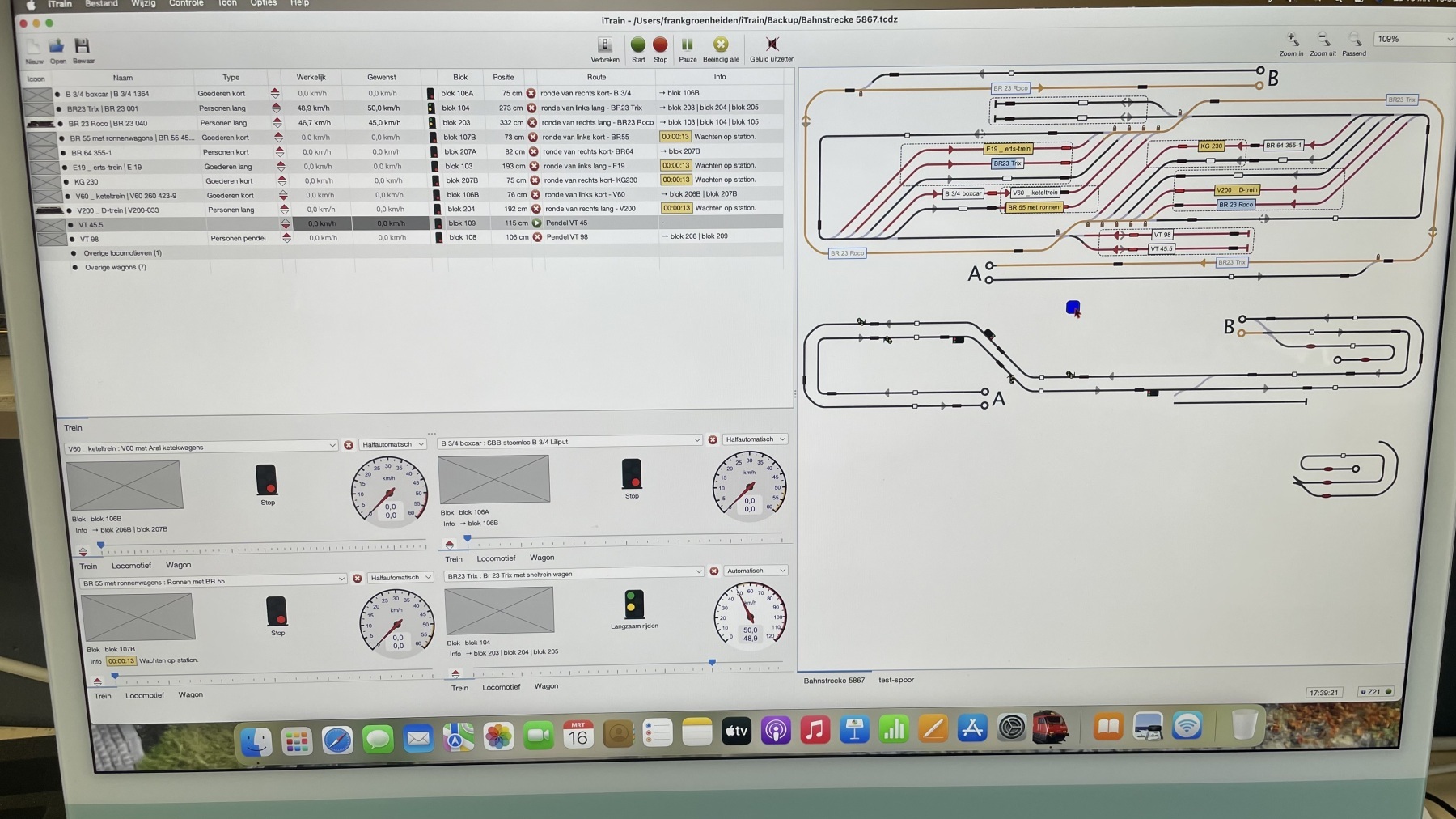Toggle direction arrow in BR 55 panel slider
1456x819 pixels.
click(x=97, y=681)
